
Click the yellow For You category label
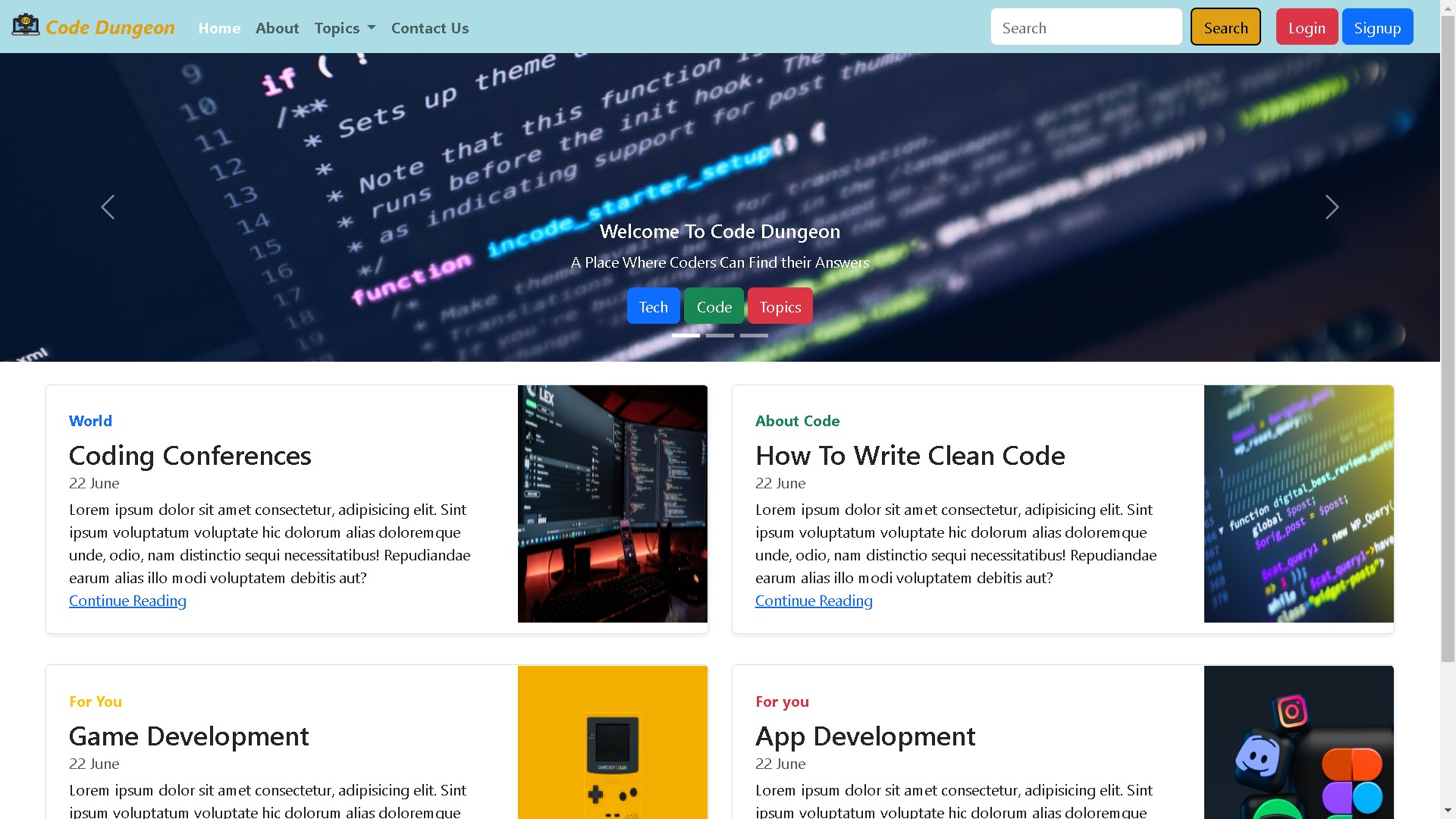[96, 701]
